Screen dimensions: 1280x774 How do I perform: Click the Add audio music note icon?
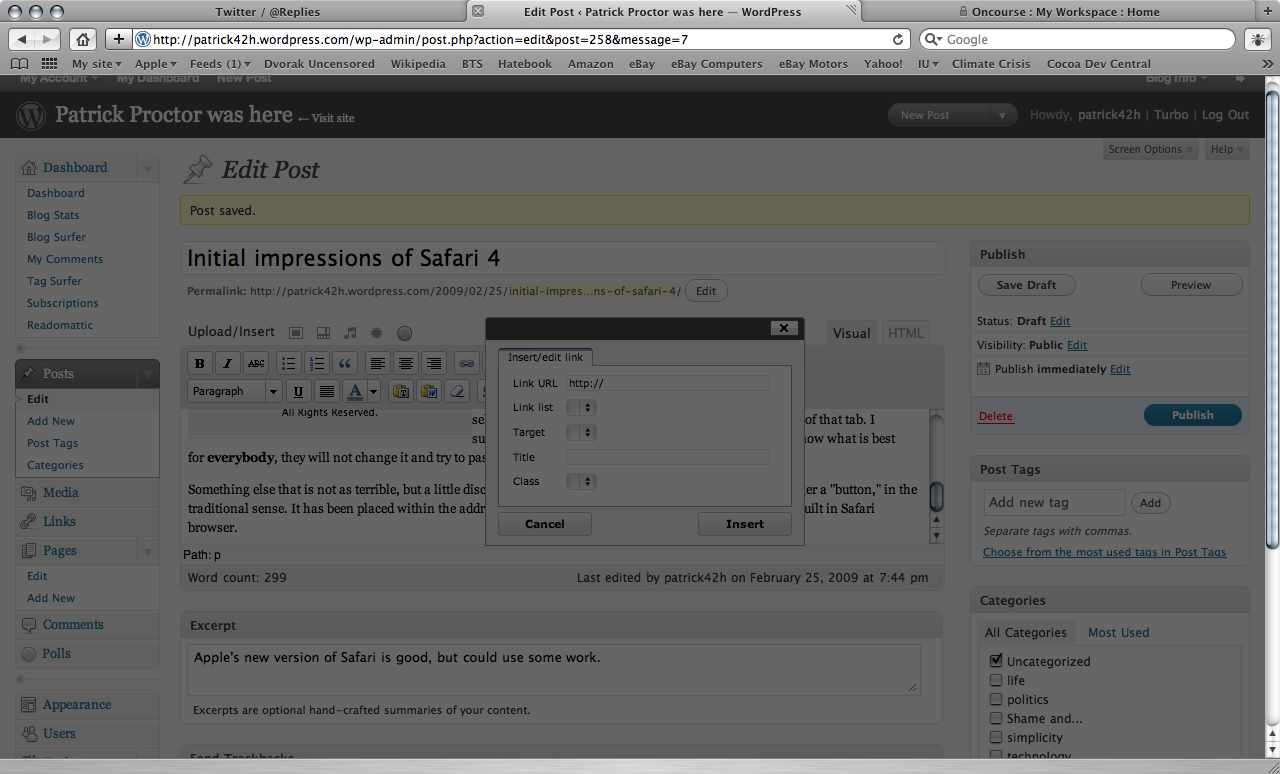(350, 332)
